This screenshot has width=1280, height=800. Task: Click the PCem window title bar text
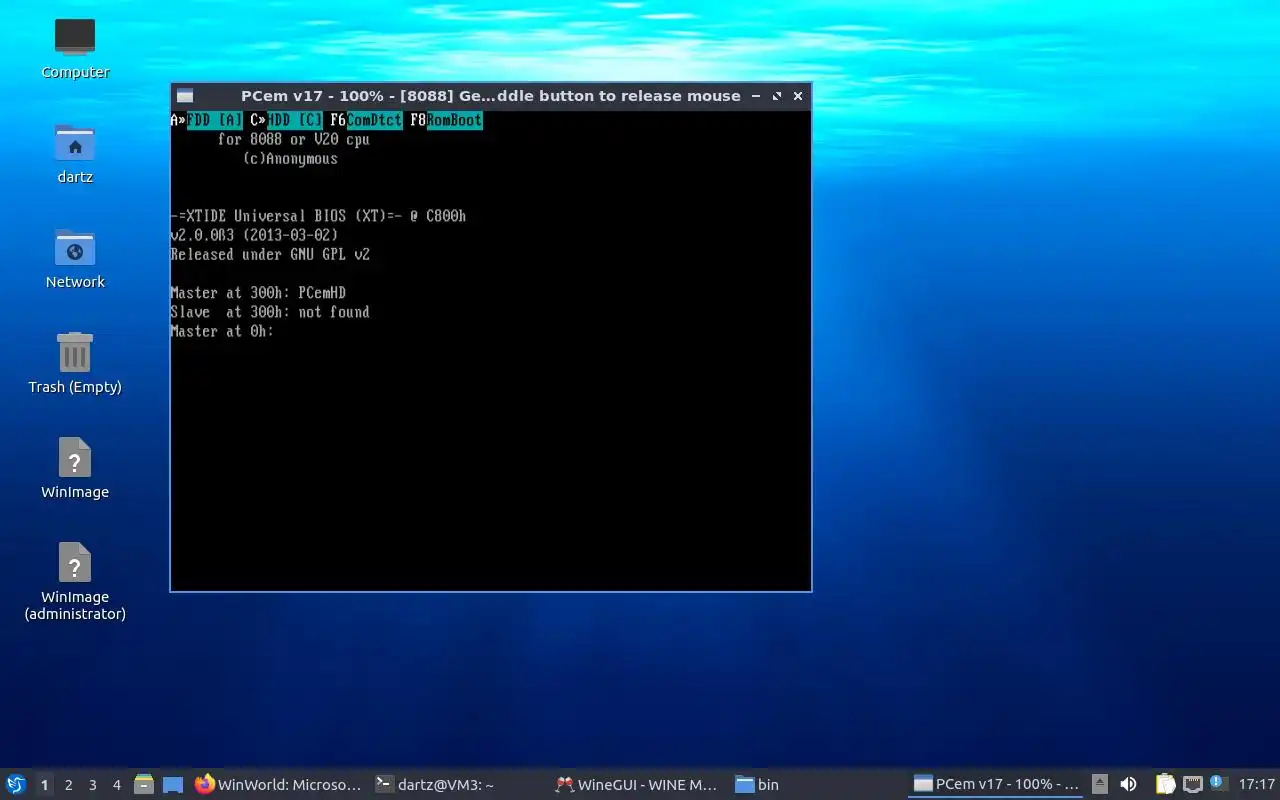tap(491, 96)
